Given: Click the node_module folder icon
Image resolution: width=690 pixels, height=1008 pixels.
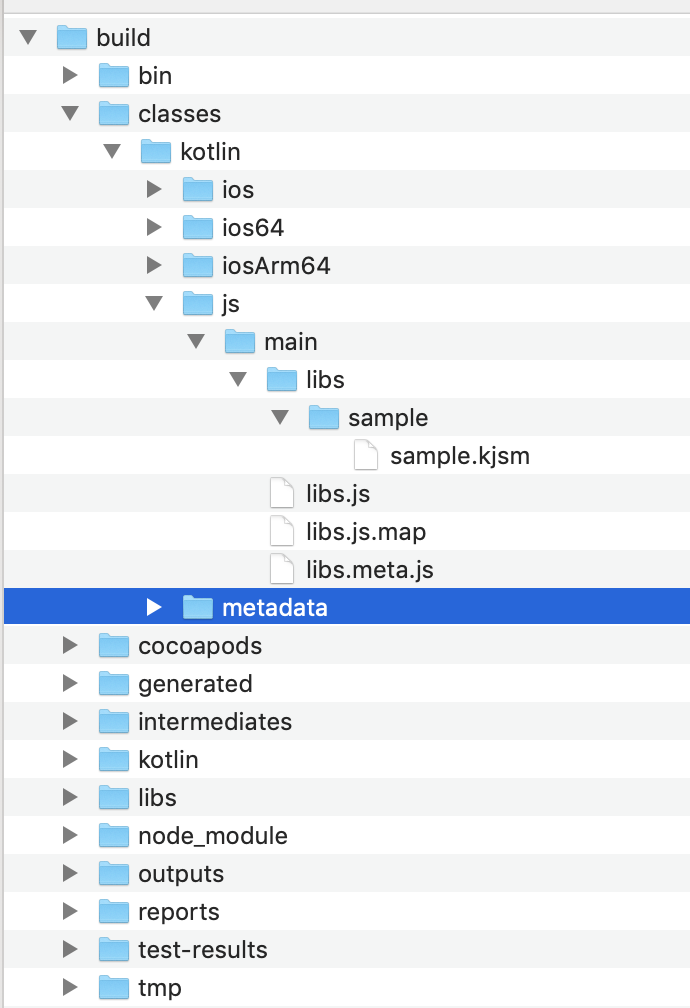Looking at the screenshot, I should pyautogui.click(x=113, y=835).
